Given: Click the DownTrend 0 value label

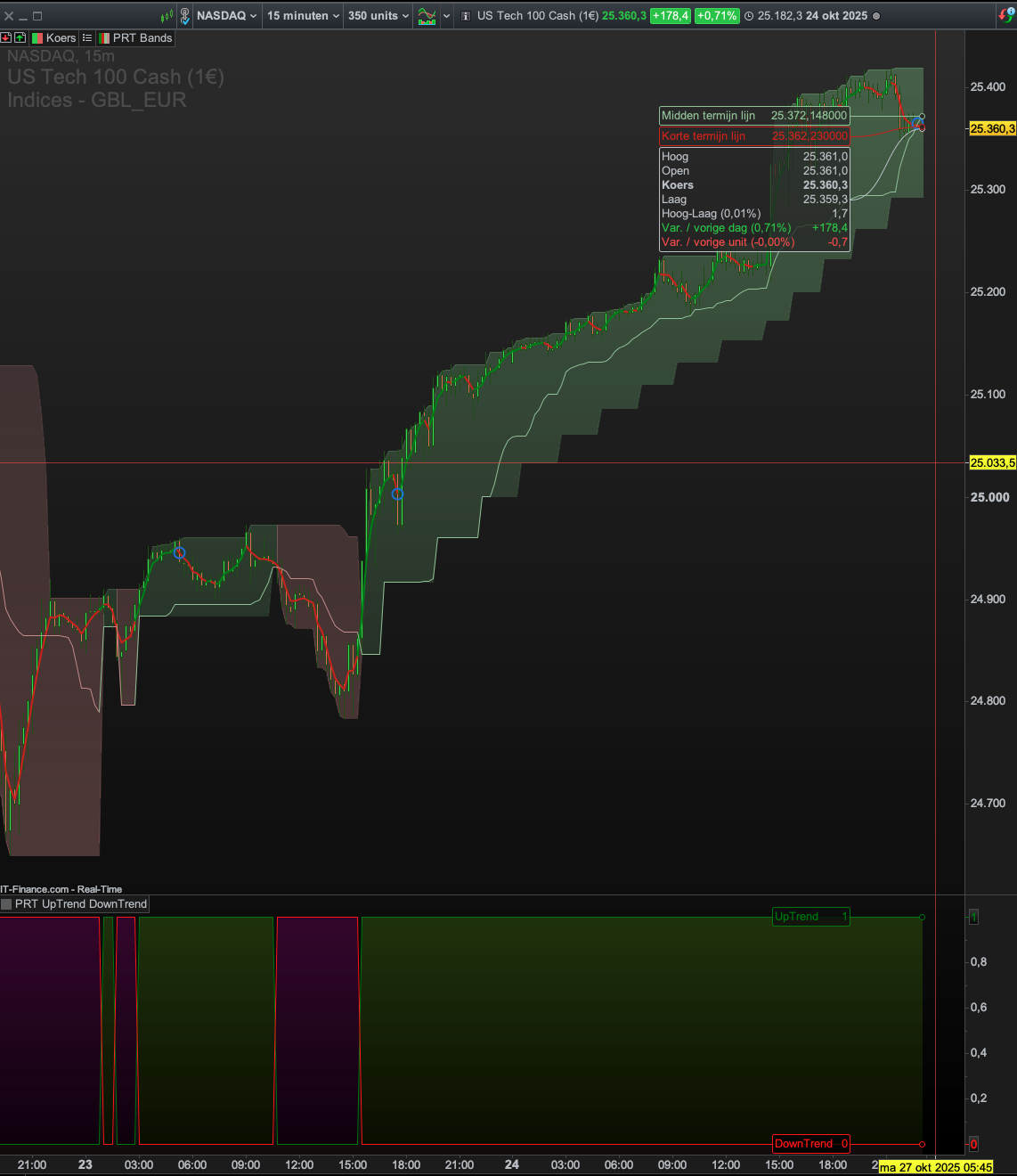Looking at the screenshot, I should [811, 1144].
